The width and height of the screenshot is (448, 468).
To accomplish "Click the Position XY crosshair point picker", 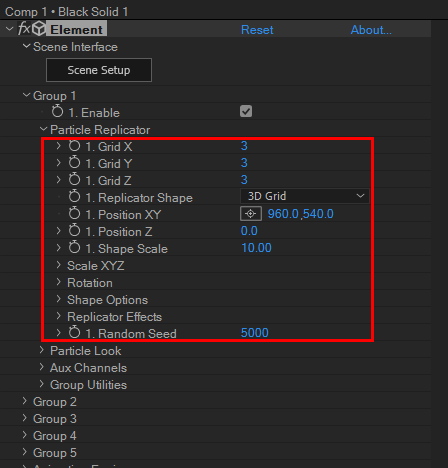I will (251, 214).
